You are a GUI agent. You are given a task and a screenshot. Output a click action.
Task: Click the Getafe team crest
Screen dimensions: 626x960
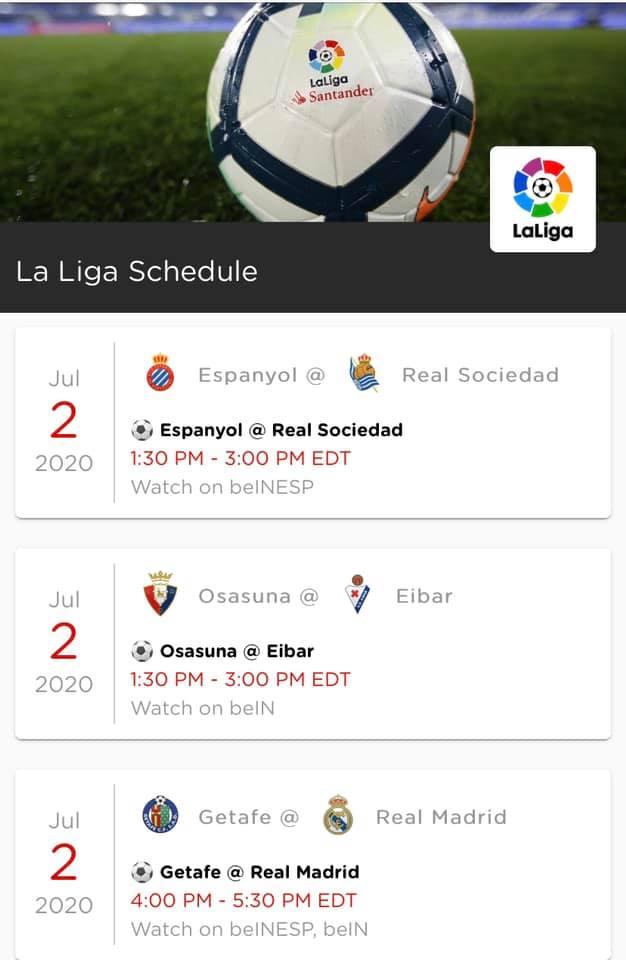click(x=160, y=816)
